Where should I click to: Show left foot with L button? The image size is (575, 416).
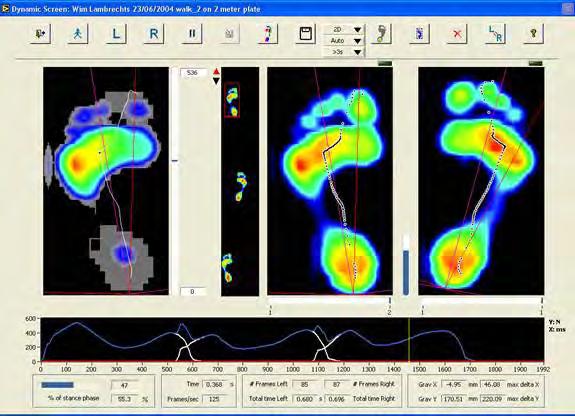coord(116,34)
